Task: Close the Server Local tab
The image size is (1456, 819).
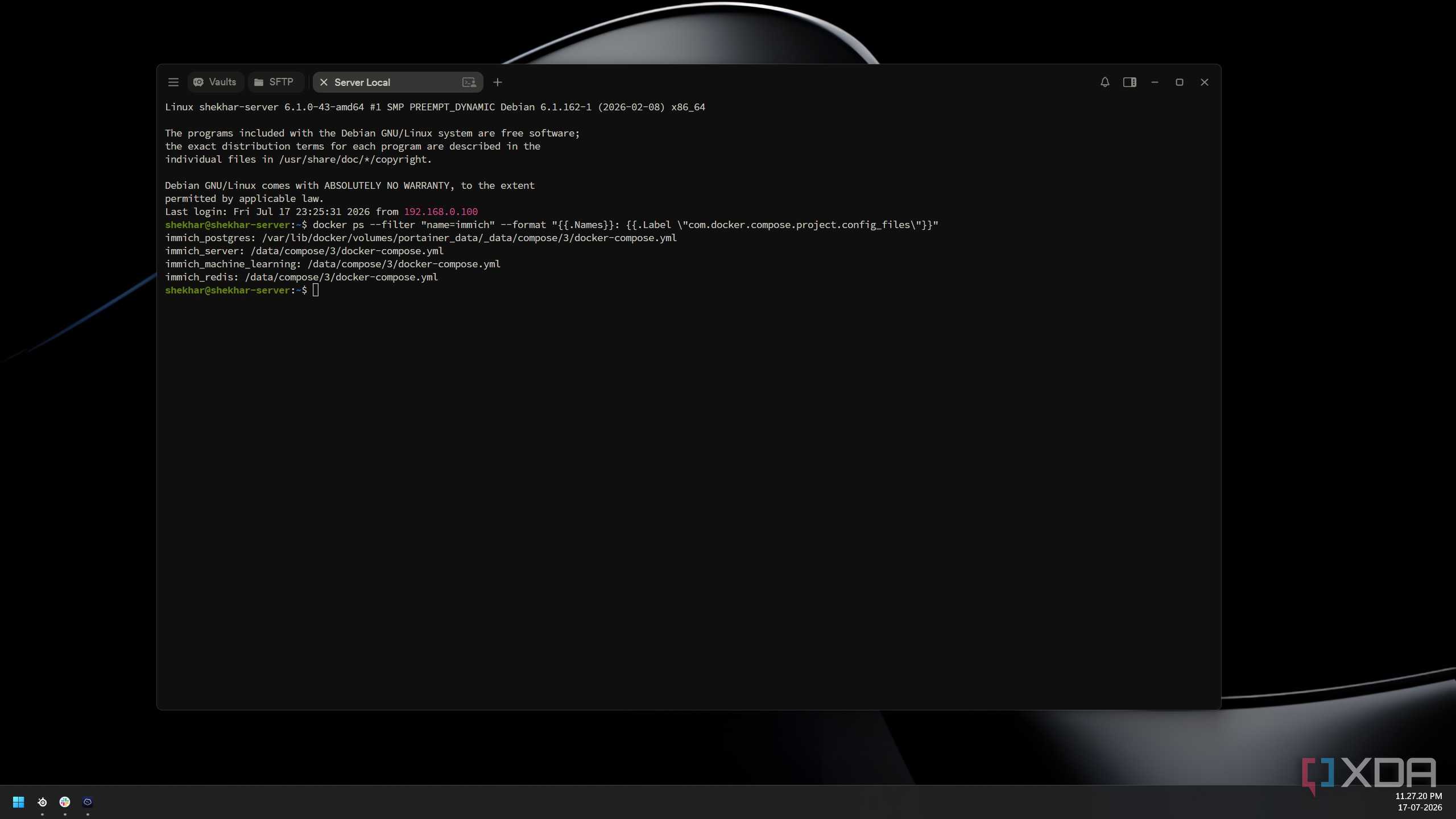Action: (324, 82)
